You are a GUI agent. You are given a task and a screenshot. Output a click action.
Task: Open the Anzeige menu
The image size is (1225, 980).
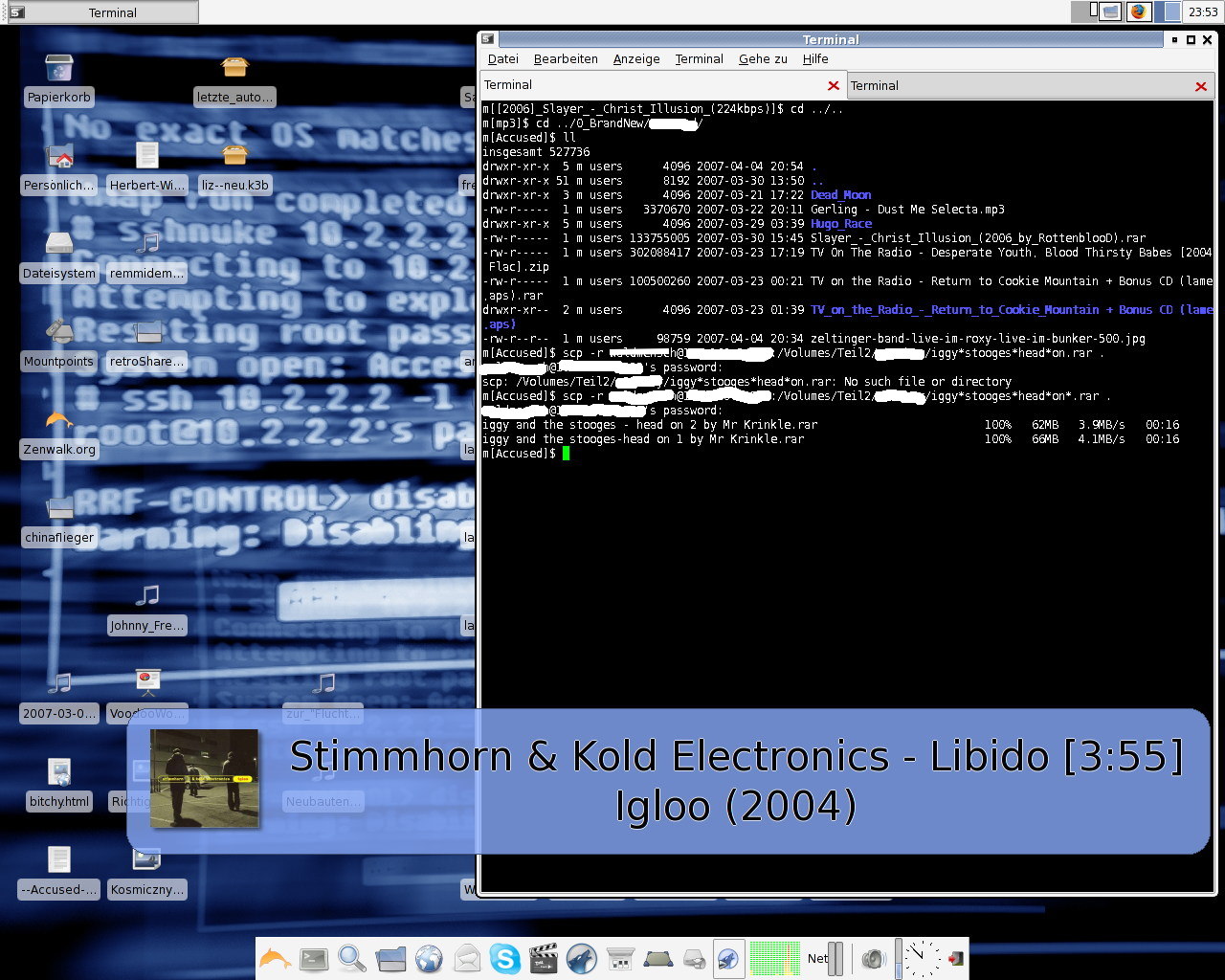pyautogui.click(x=636, y=58)
